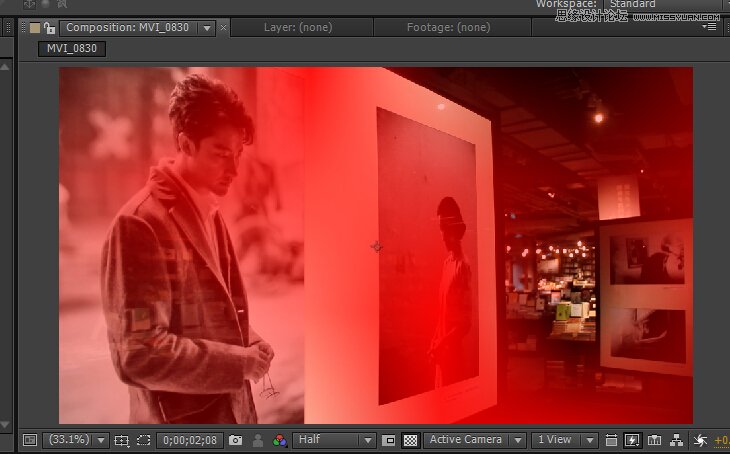Toggle Mask and Shape Path Visibility
730x454 pixels.
click(143, 440)
